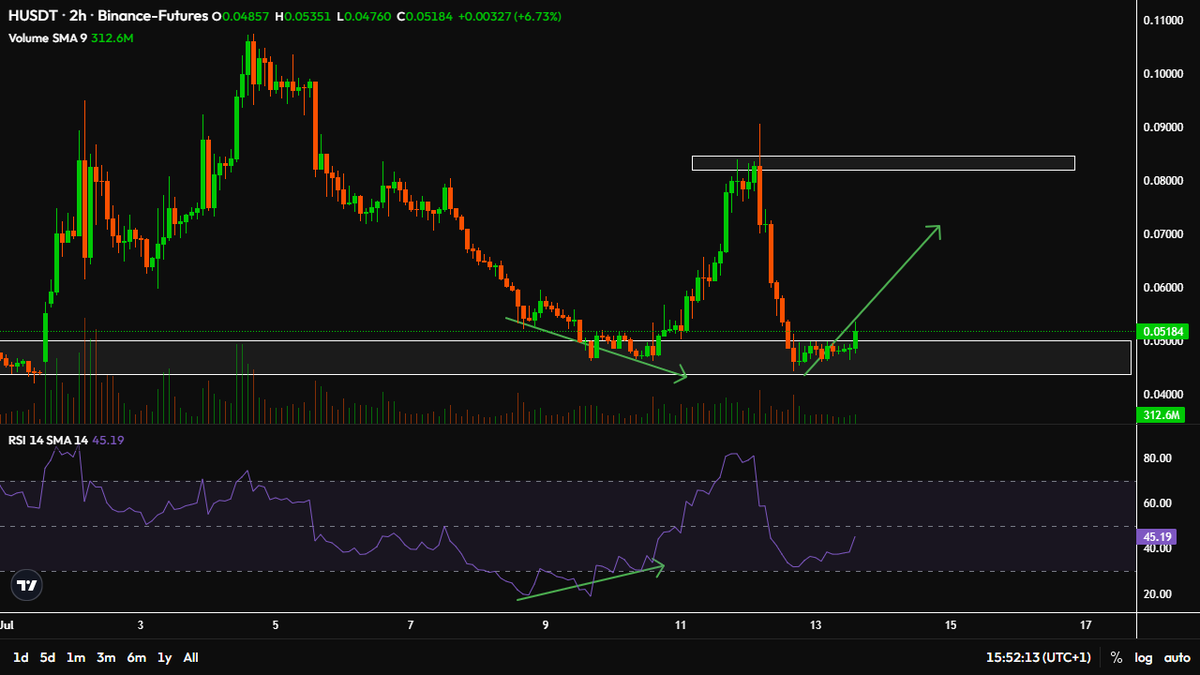The height and width of the screenshot is (675, 1200).
Task: Click the Jul date axis label
Action: [x=9, y=625]
